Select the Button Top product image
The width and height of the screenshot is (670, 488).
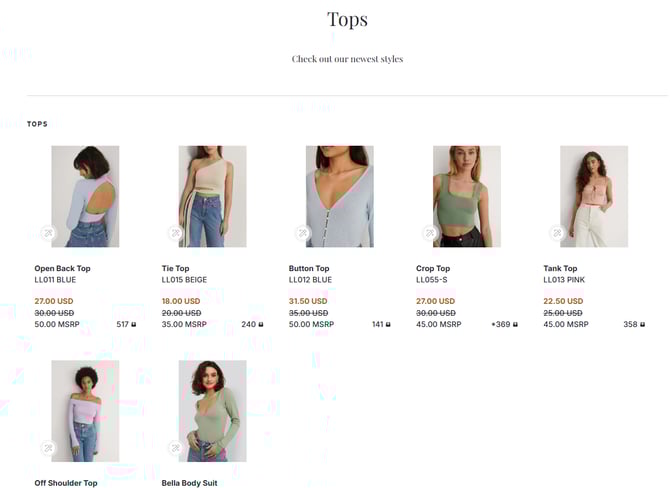coord(340,196)
